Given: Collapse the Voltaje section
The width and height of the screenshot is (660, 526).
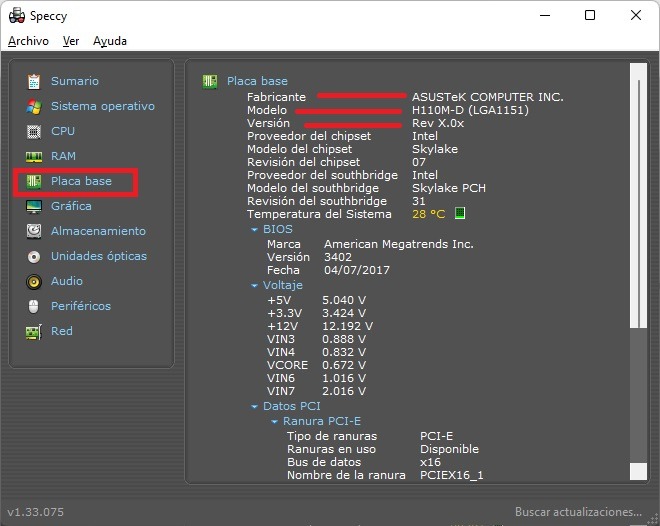Looking at the screenshot, I should click(254, 286).
